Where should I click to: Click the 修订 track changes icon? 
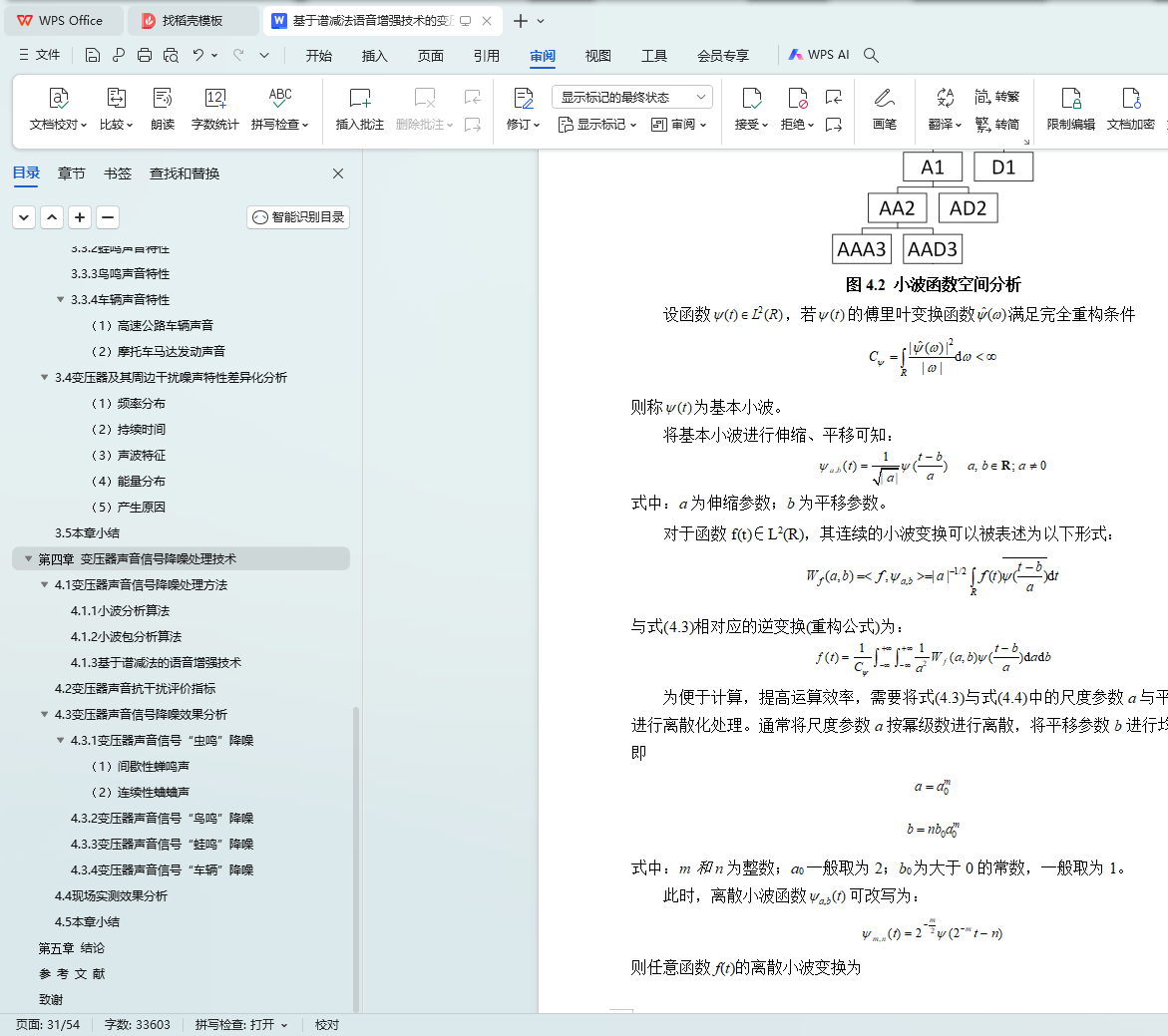[524, 99]
